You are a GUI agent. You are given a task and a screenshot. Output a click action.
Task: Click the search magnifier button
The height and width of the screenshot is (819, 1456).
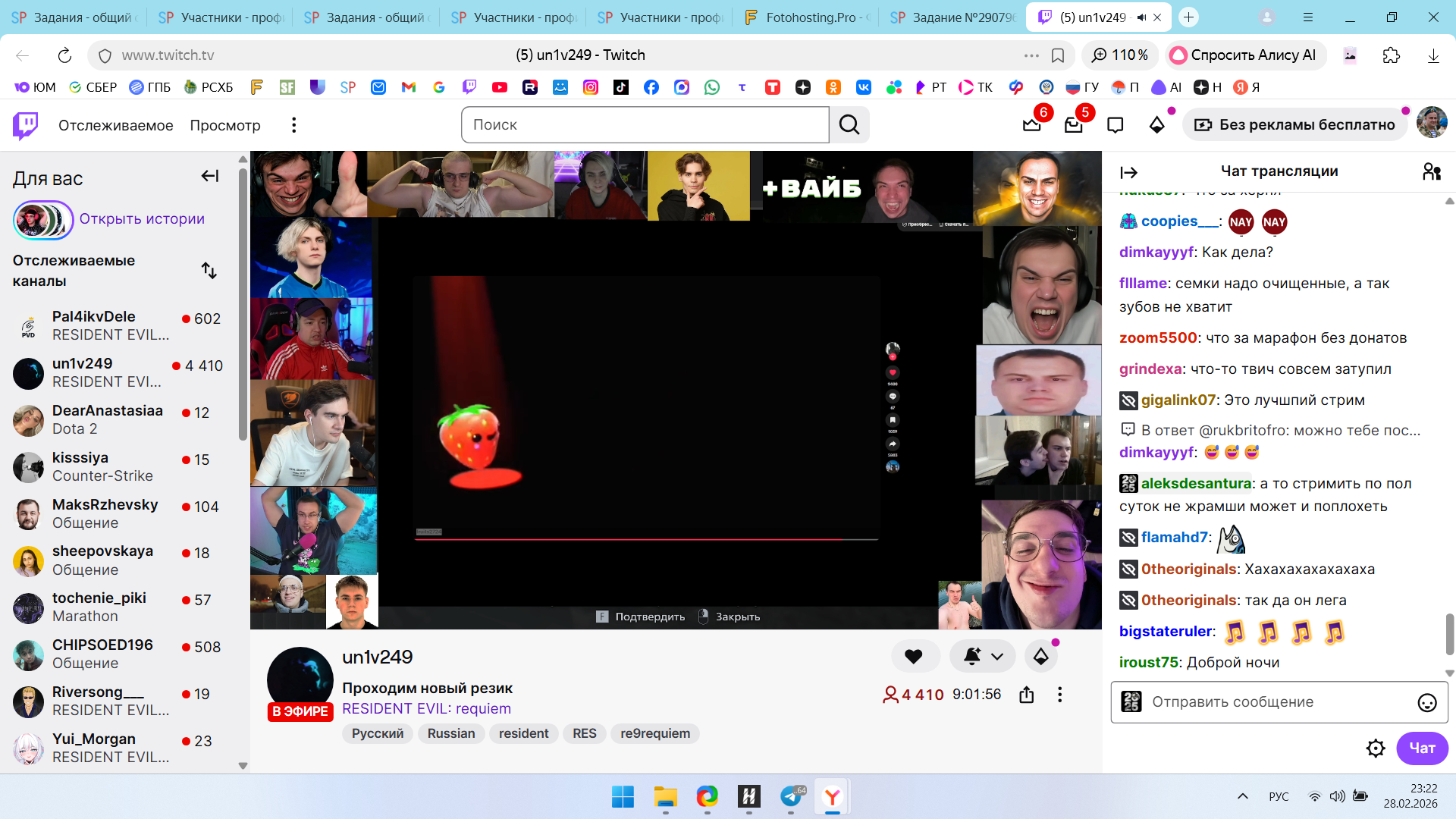tap(849, 125)
